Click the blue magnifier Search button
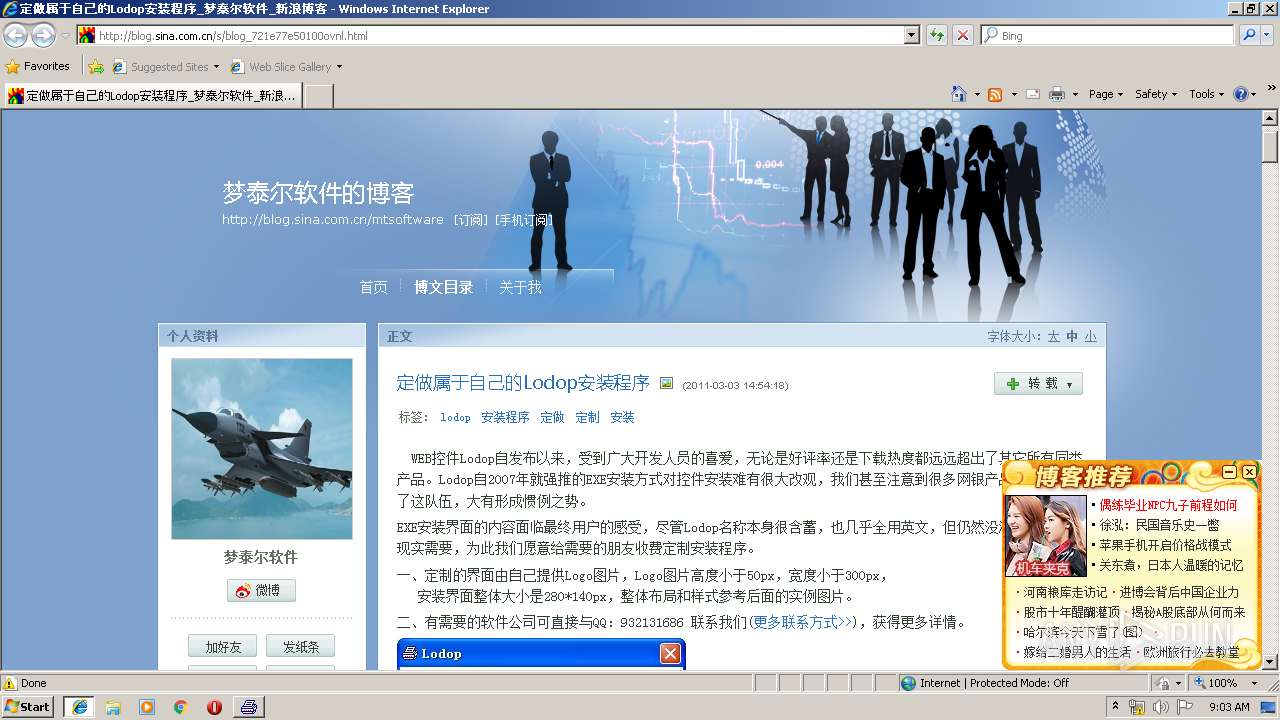This screenshot has height=720, width=1280. 1249,35
